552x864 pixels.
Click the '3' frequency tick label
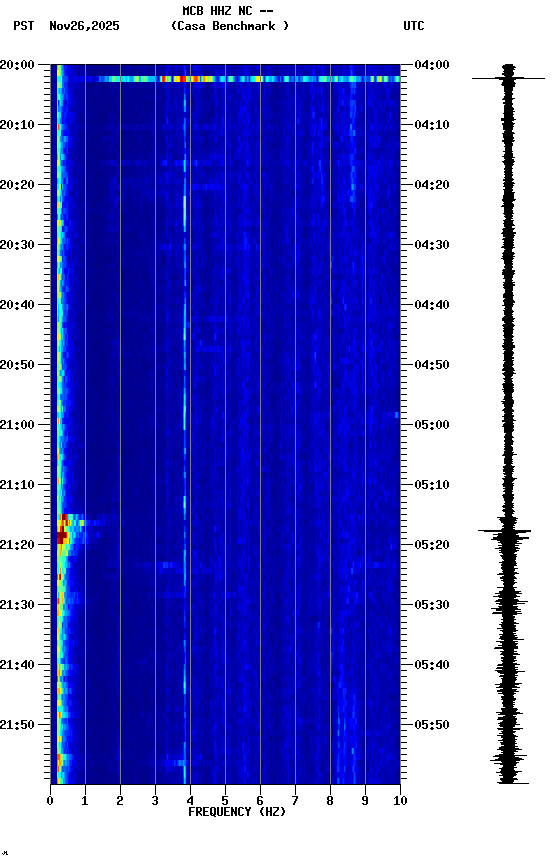pyautogui.click(x=155, y=801)
